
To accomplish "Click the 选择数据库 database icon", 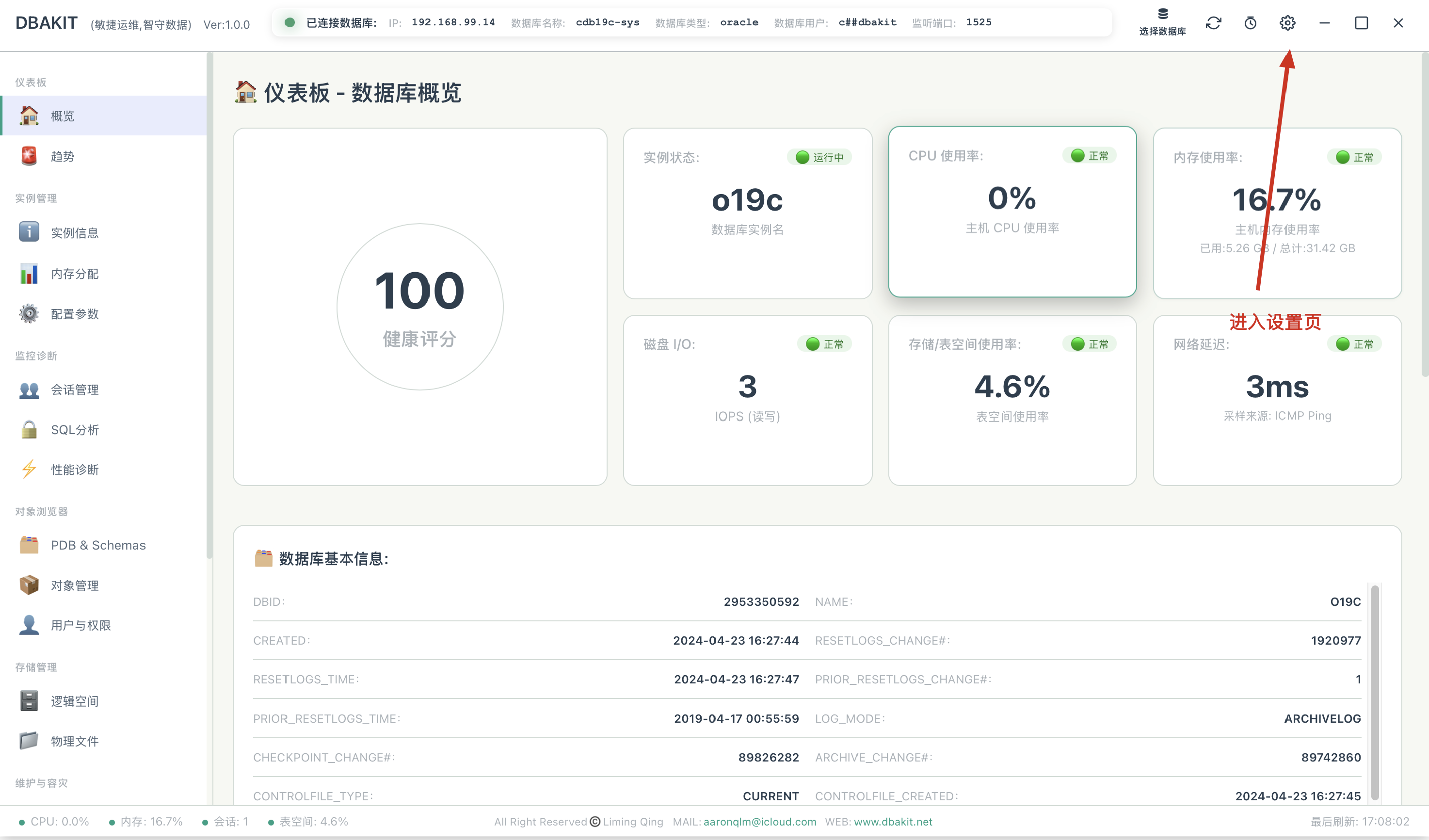I will tap(1163, 22).
